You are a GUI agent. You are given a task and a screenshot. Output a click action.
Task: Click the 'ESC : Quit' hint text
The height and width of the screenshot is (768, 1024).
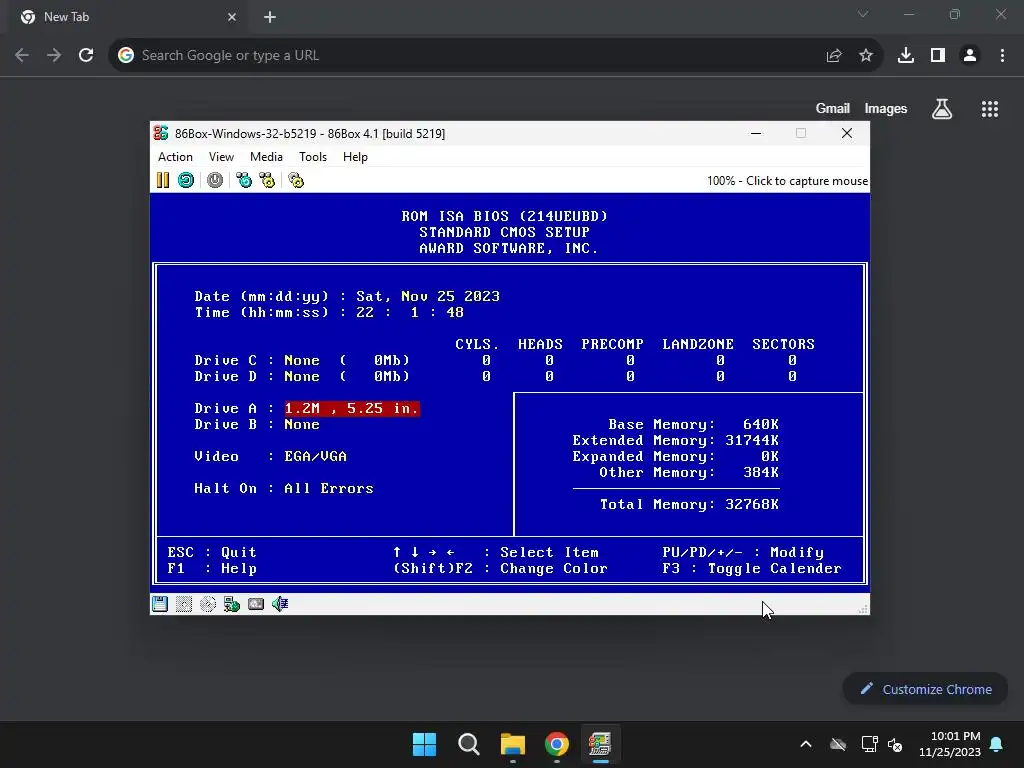(212, 552)
